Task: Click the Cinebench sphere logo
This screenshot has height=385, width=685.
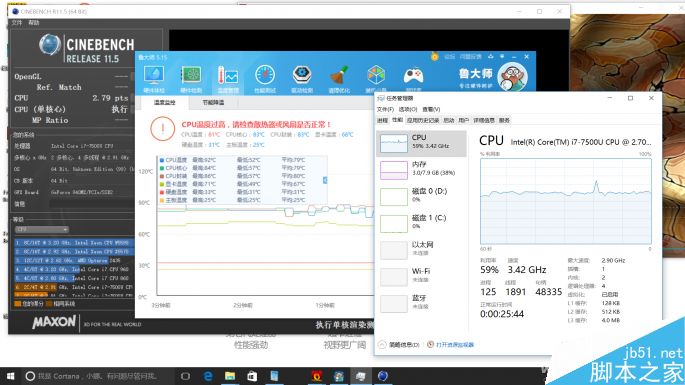Action: point(49,45)
